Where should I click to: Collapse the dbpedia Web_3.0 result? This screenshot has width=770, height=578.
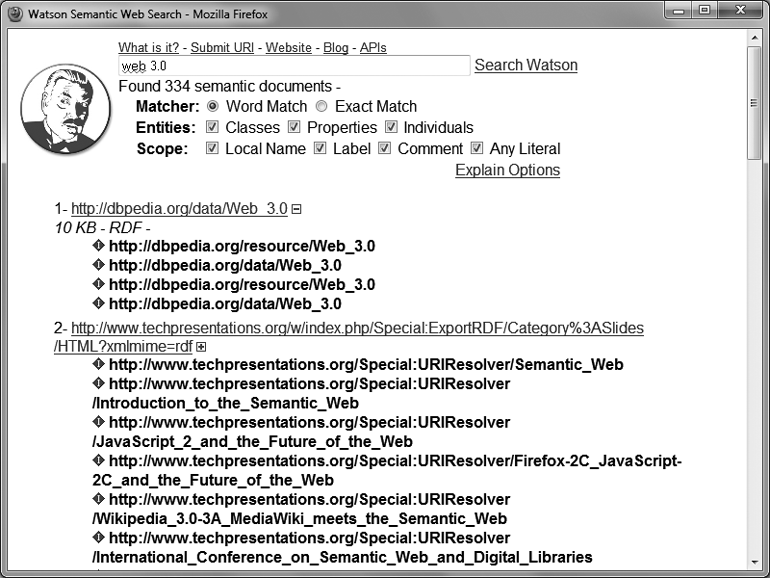click(296, 209)
